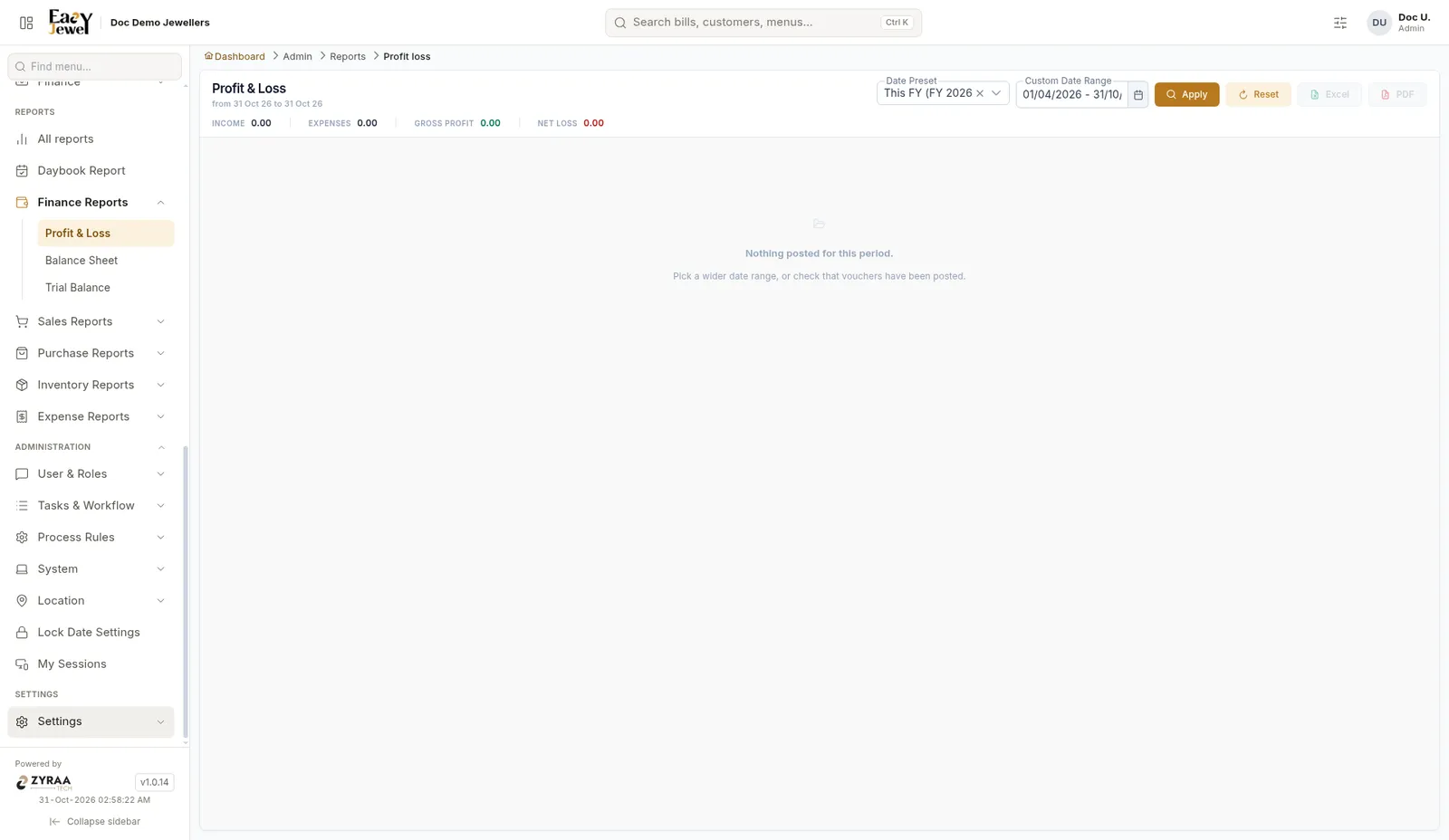This screenshot has height=840, width=1449.
Task: Click the DU user avatar
Action: coord(1378,23)
